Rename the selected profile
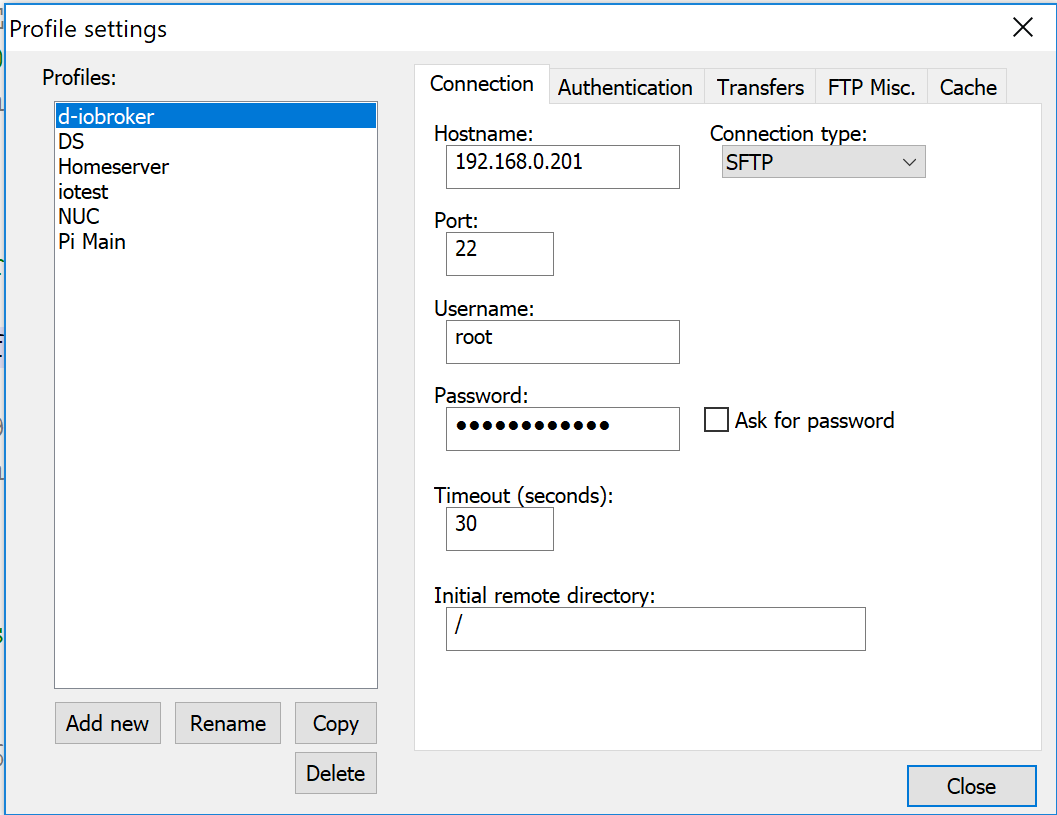Viewport: 1057px width, 815px height. (x=227, y=722)
